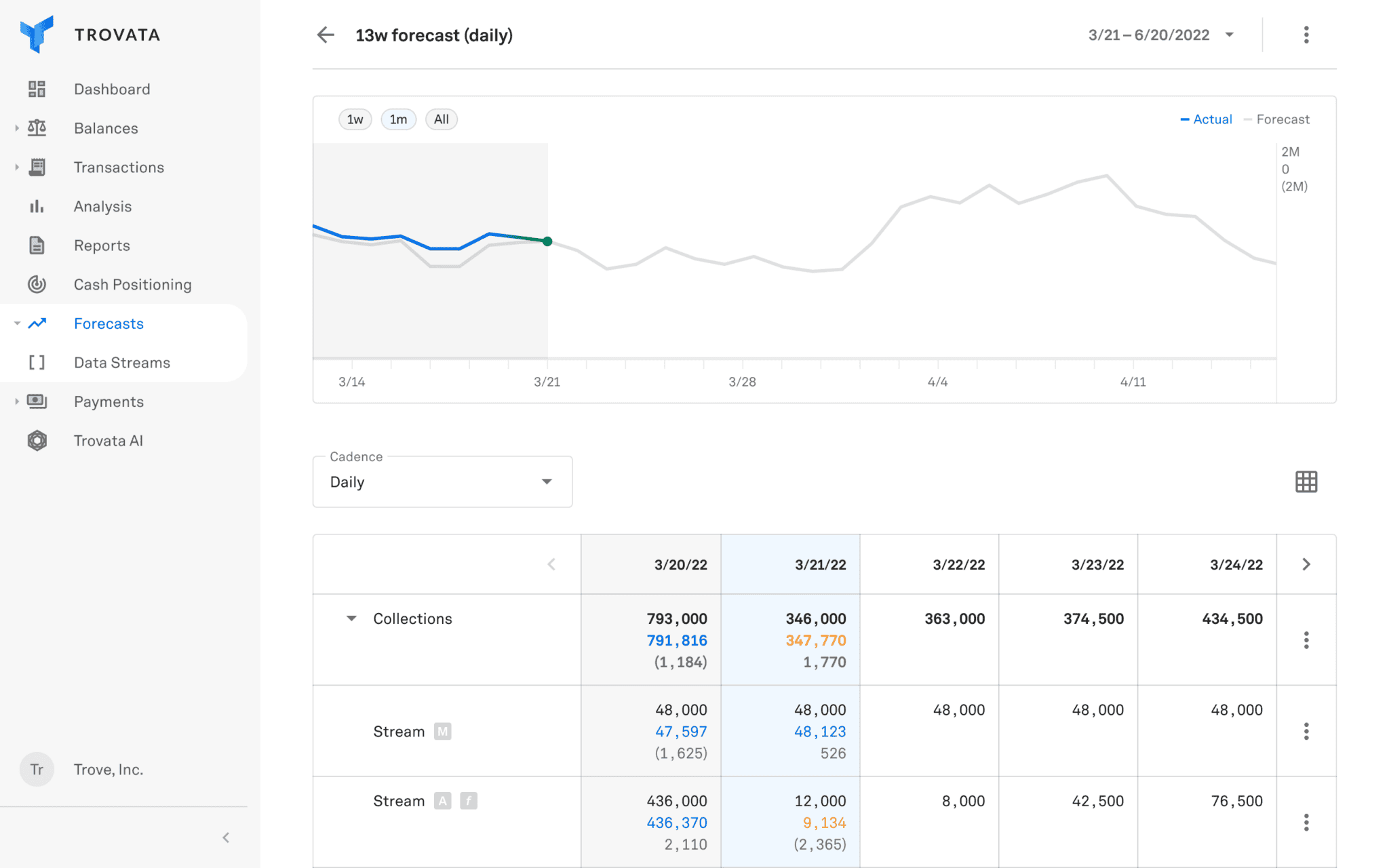Viewport: 1389px width, 868px height.
Task: Open the grid table view icon
Action: click(x=1306, y=482)
